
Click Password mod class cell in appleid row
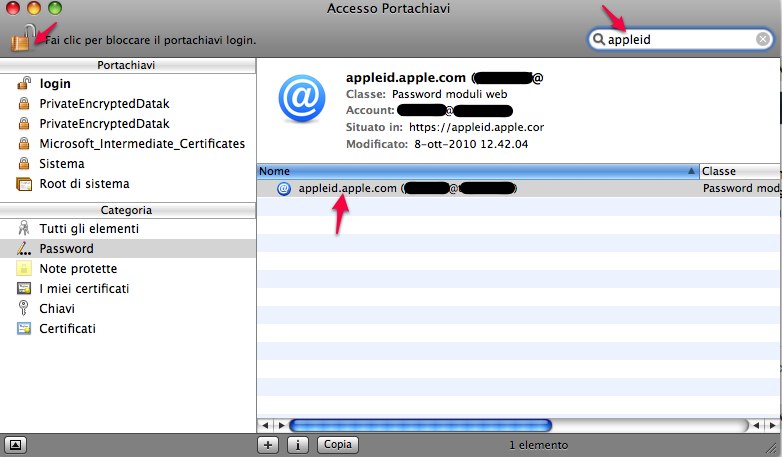point(741,188)
